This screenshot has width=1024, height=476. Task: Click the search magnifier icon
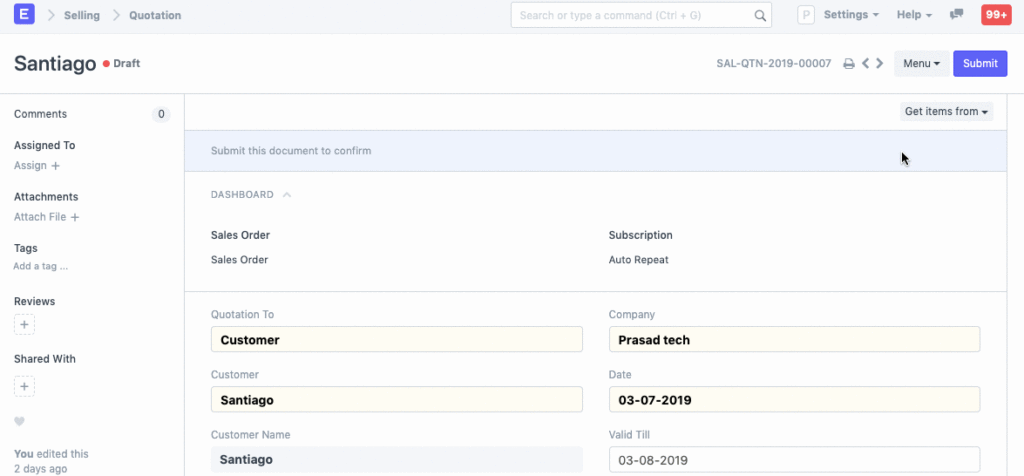click(x=761, y=16)
